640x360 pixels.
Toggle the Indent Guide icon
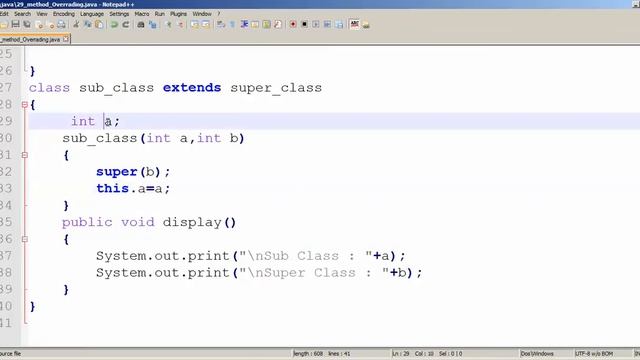click(244, 24)
